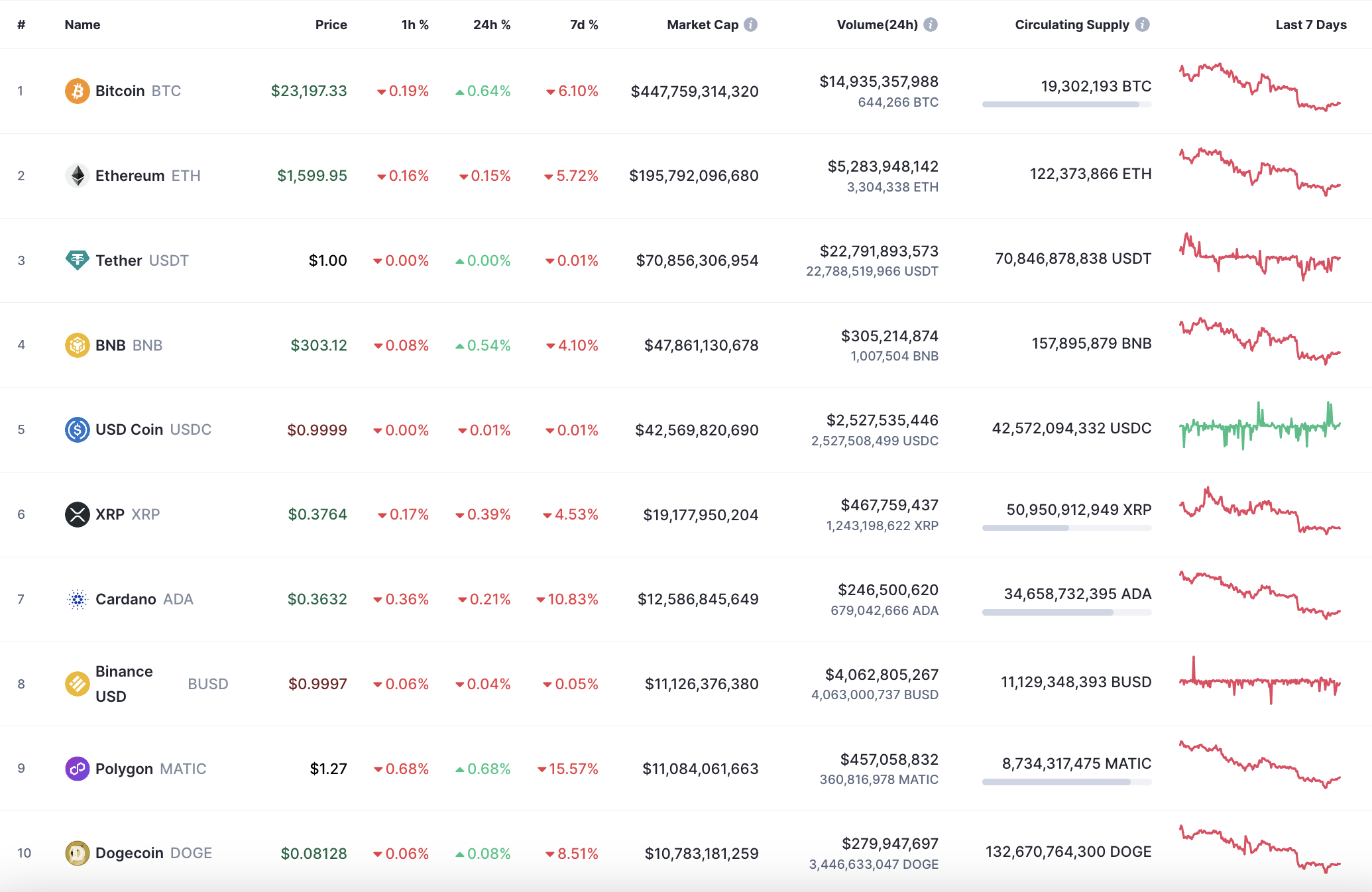
Task: Select the Bitcoin BTC coin icon
Action: tap(78, 91)
